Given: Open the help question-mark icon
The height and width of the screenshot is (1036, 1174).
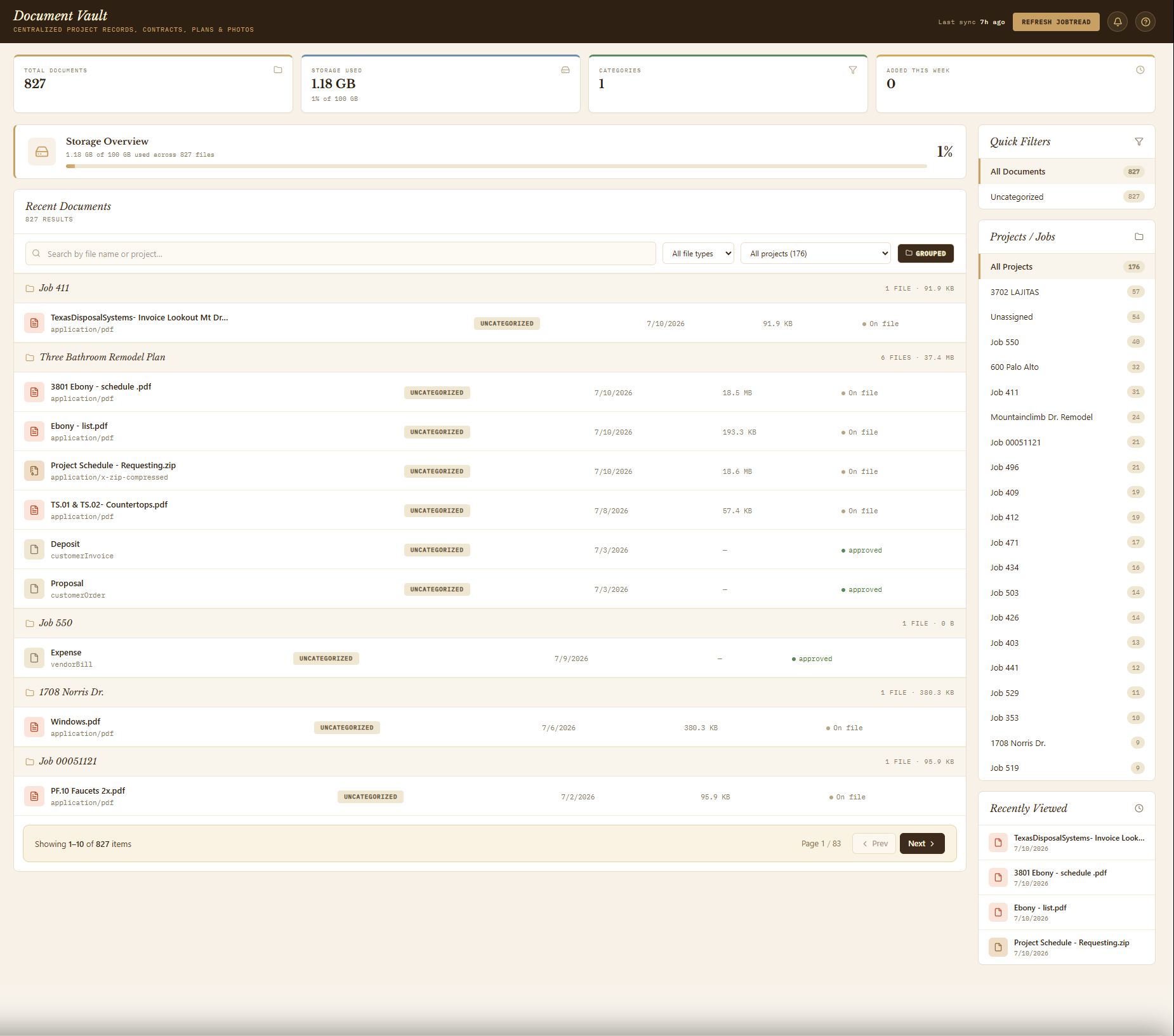Looking at the screenshot, I should (x=1145, y=22).
